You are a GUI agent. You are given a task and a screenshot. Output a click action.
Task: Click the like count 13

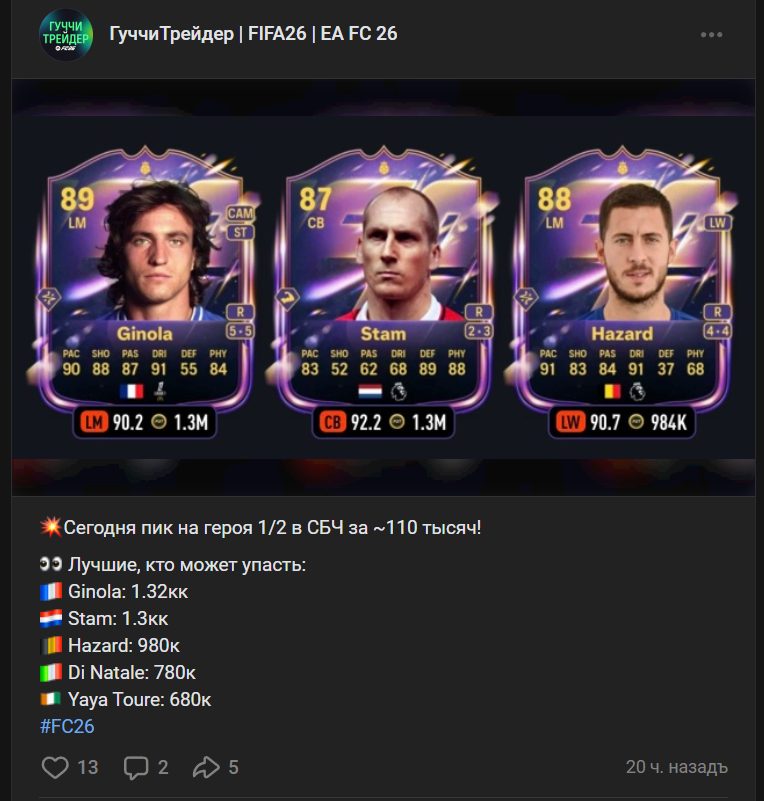point(87,767)
